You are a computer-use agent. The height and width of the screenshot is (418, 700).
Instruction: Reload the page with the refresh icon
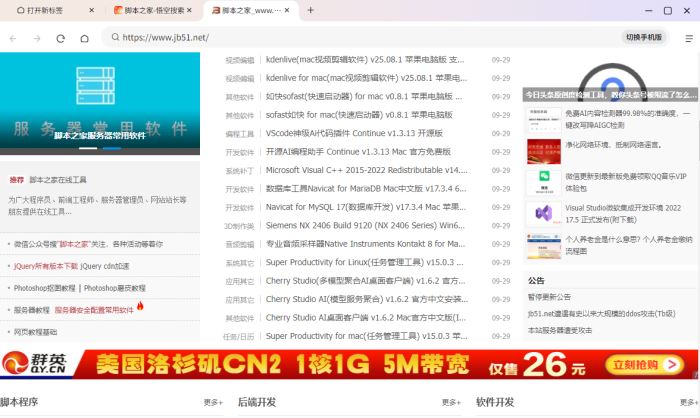coord(61,38)
